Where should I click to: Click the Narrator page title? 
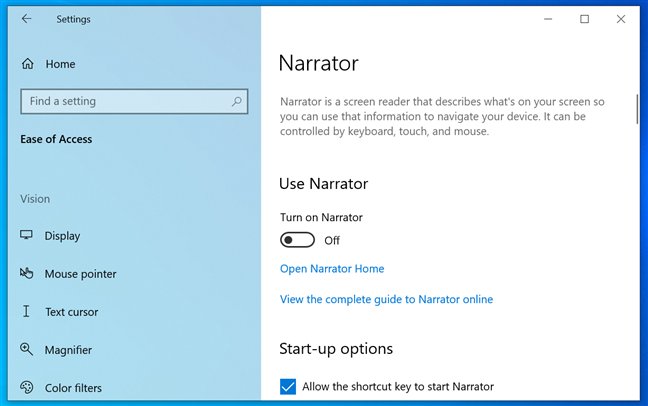click(x=319, y=63)
